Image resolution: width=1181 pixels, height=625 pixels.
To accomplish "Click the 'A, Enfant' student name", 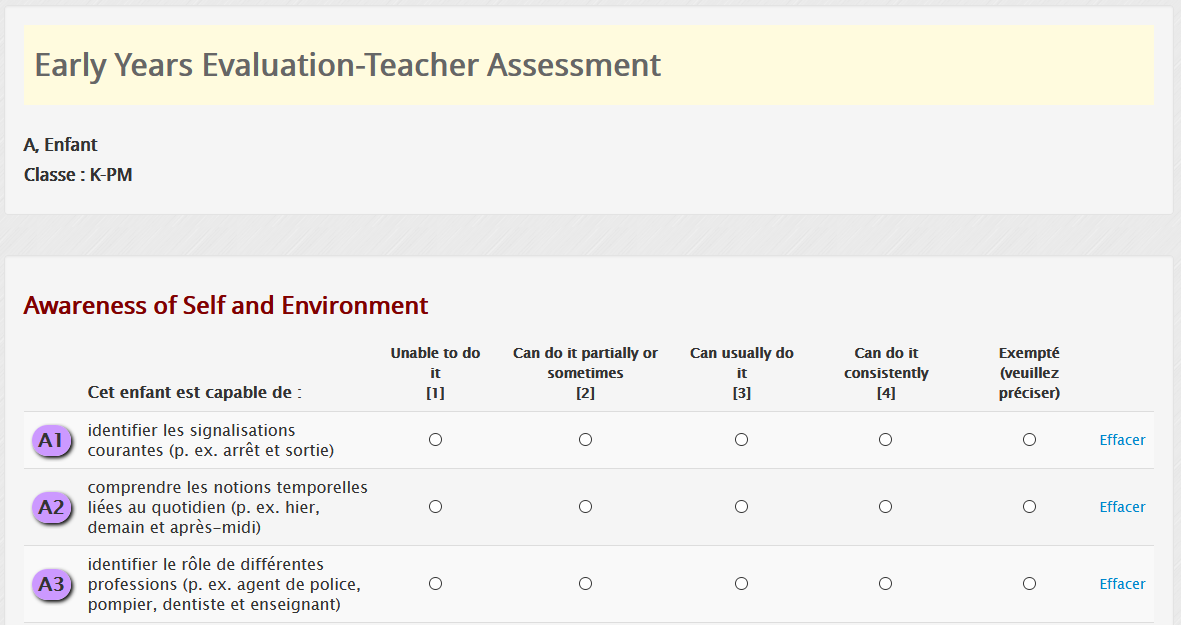I will click(x=60, y=145).
